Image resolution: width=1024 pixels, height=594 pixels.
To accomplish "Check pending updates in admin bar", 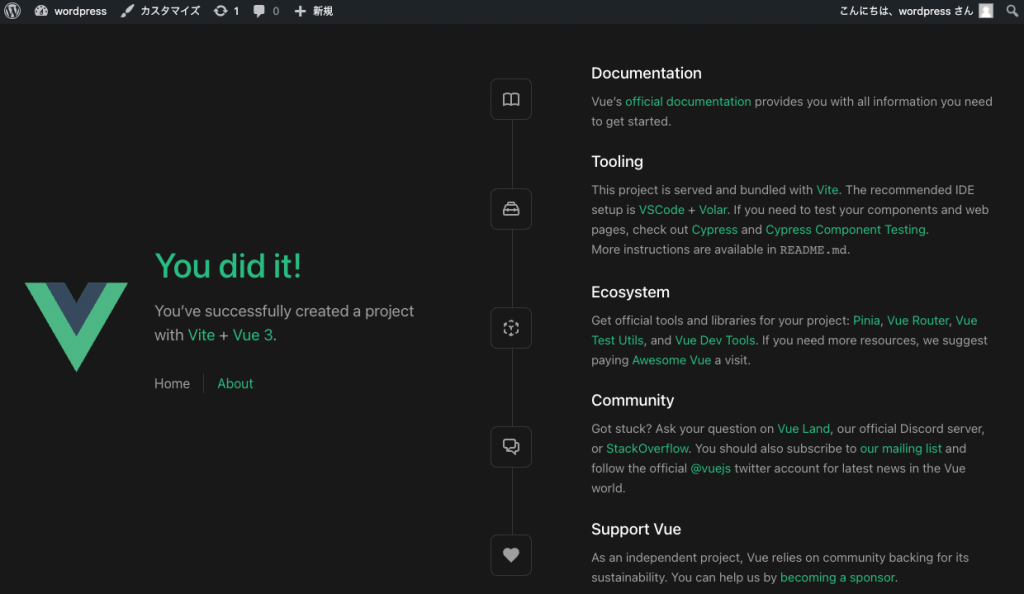I will (x=226, y=11).
